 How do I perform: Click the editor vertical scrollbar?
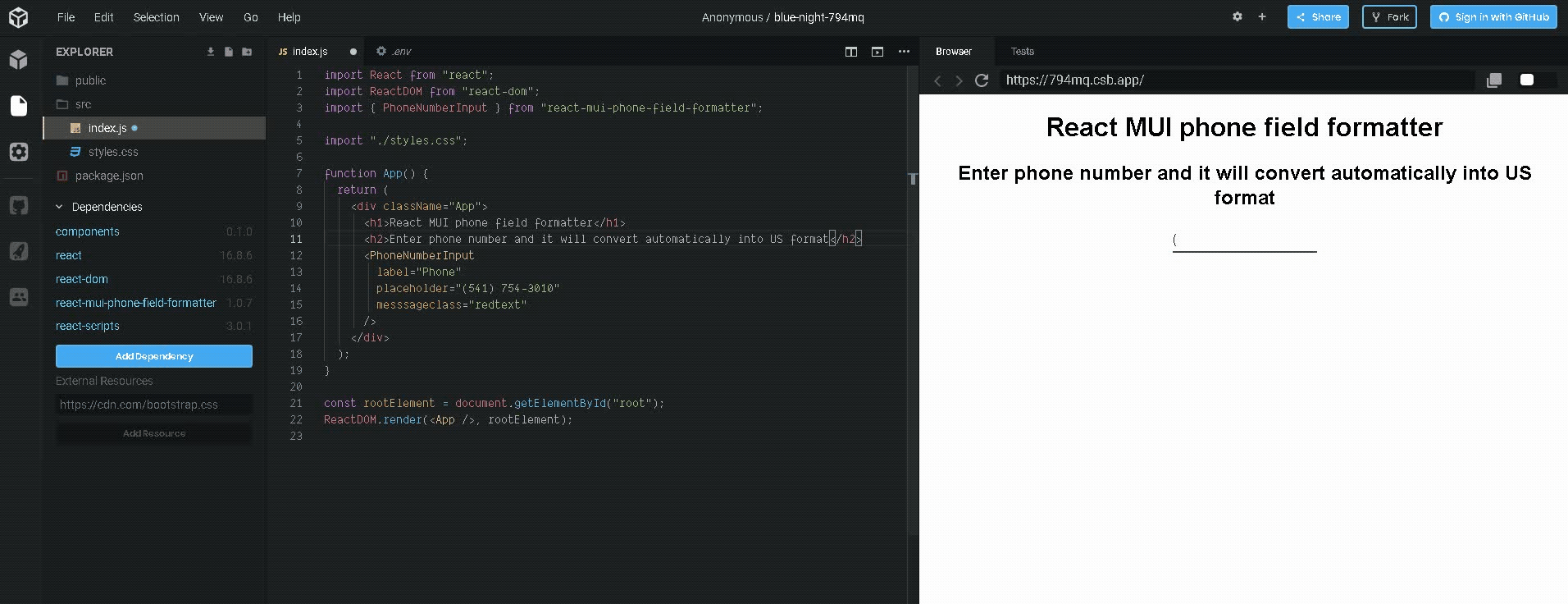(913, 300)
